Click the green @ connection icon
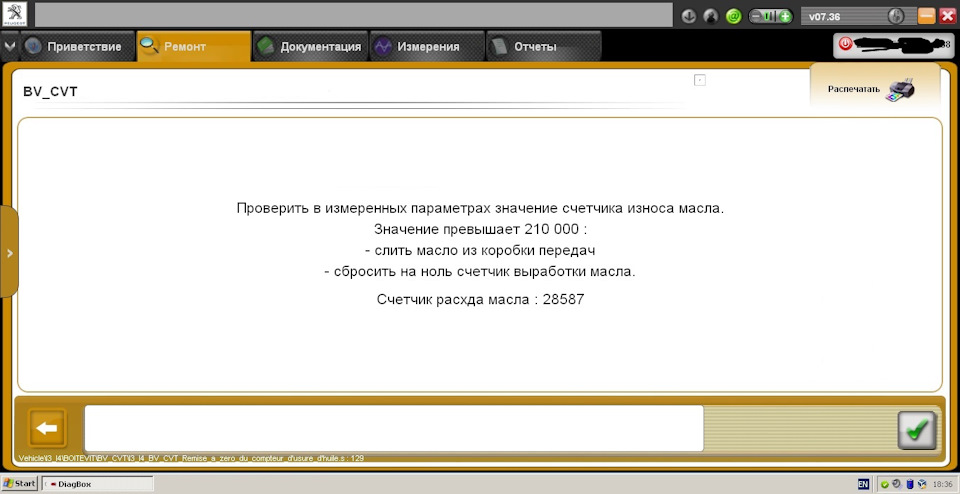 click(733, 17)
